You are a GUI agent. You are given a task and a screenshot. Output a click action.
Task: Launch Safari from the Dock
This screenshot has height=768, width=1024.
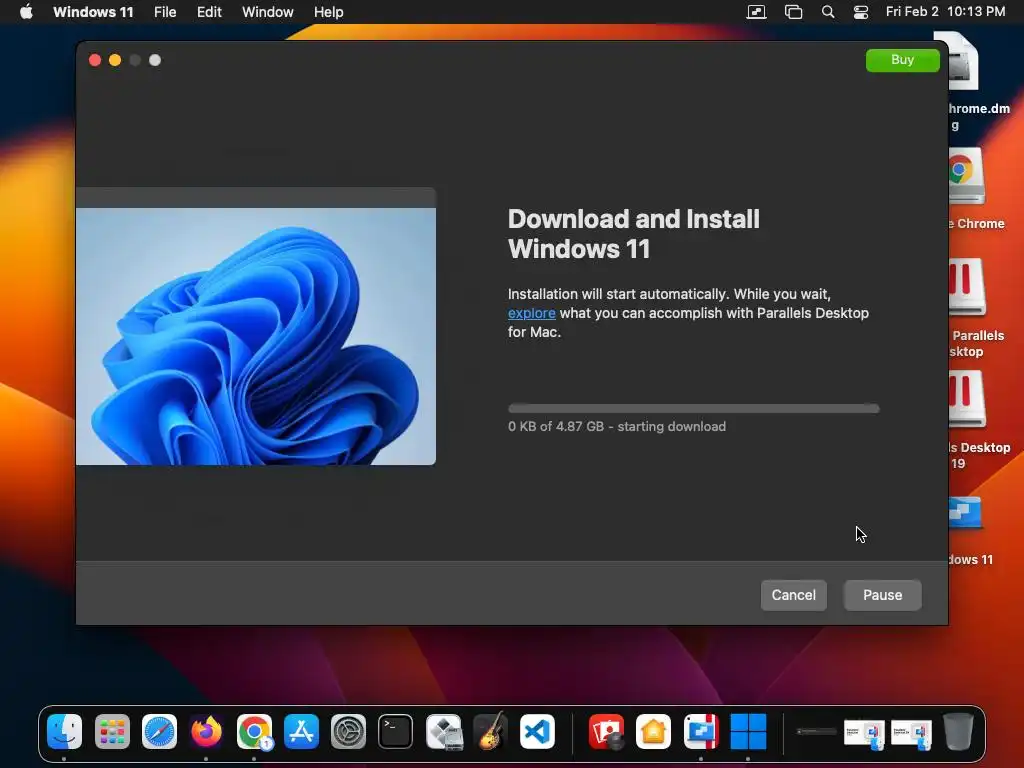(x=159, y=731)
